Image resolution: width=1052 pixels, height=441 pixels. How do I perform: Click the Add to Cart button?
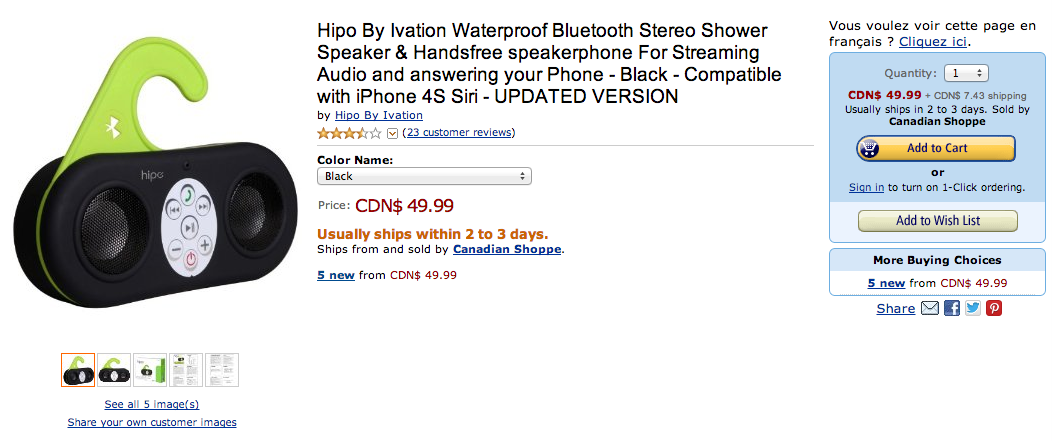936,148
